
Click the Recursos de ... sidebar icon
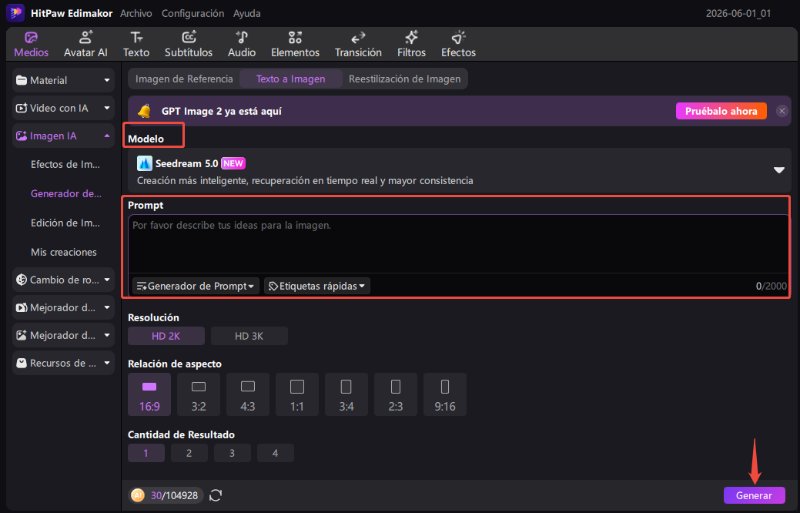[21, 363]
